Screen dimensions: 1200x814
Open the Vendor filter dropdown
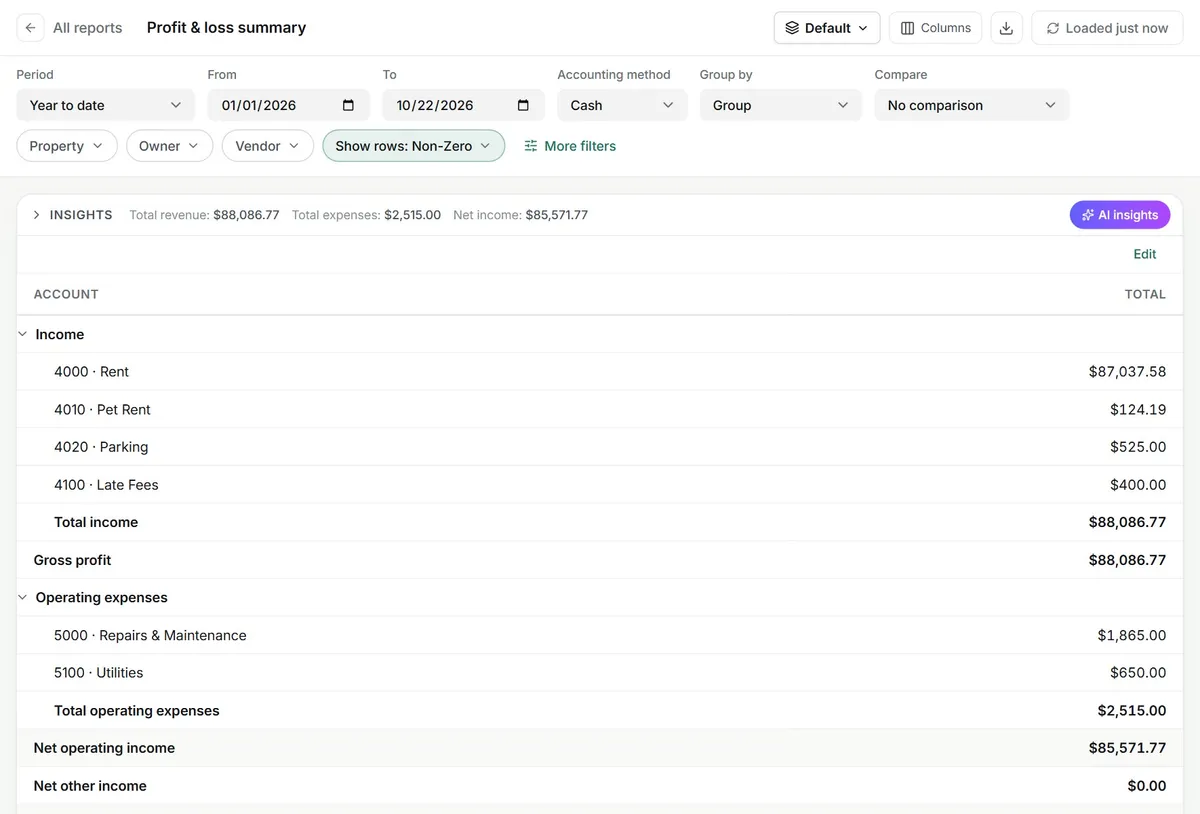(268, 146)
